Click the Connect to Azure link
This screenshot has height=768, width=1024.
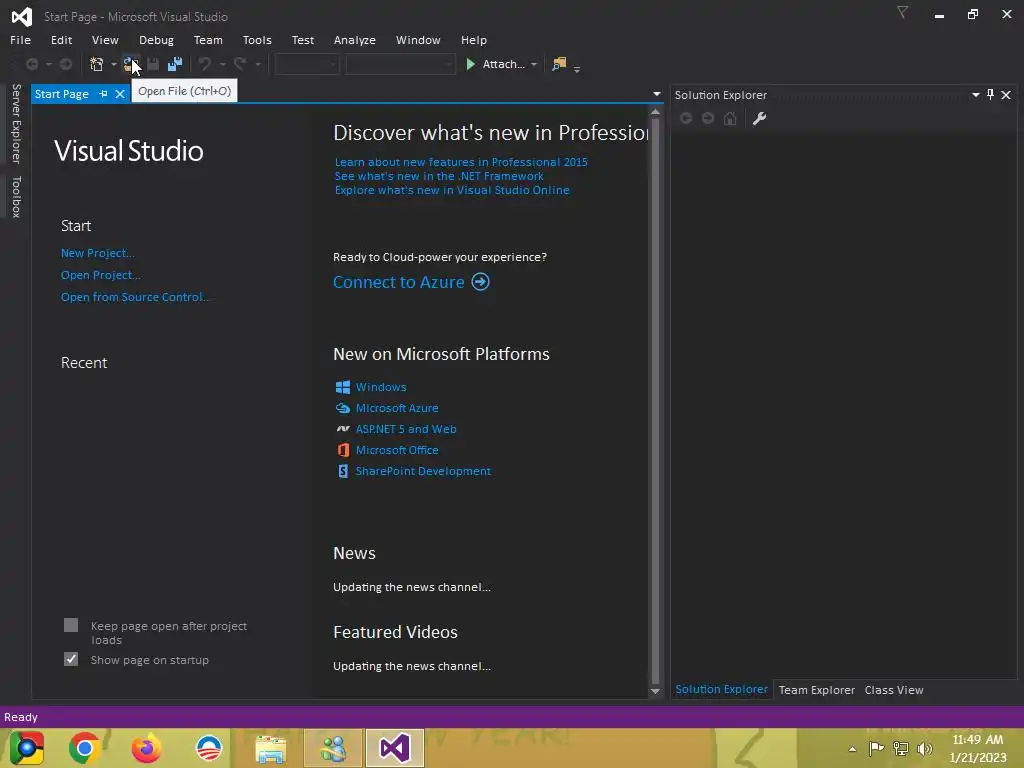click(x=398, y=282)
